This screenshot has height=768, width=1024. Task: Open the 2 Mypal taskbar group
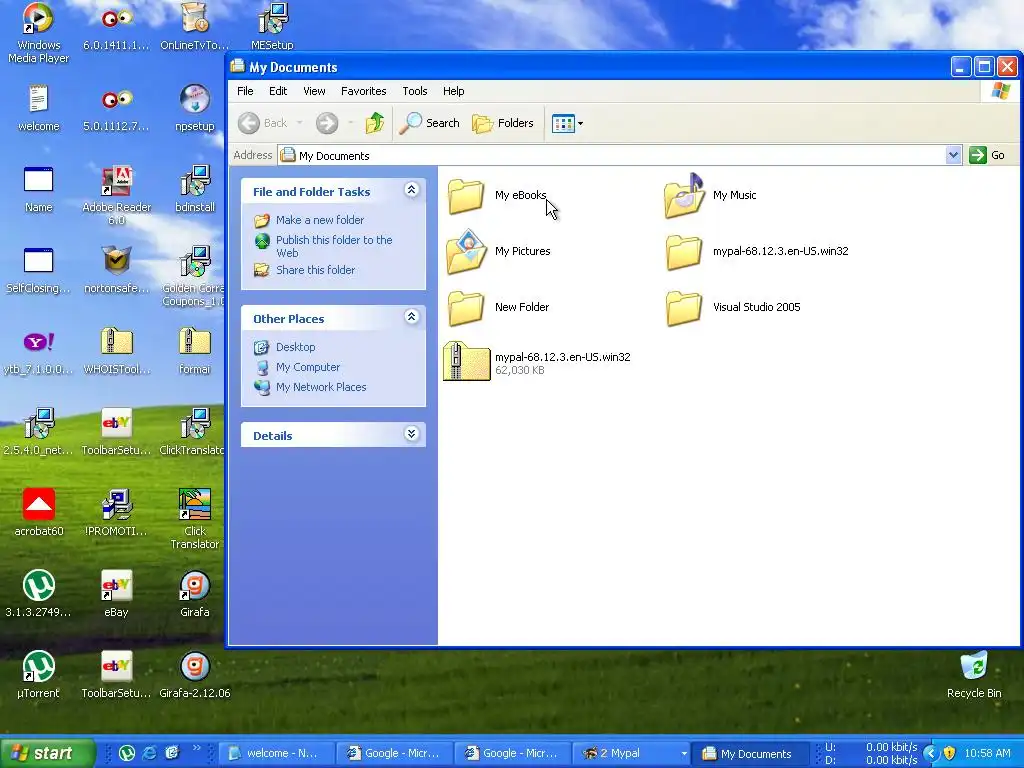click(x=631, y=754)
